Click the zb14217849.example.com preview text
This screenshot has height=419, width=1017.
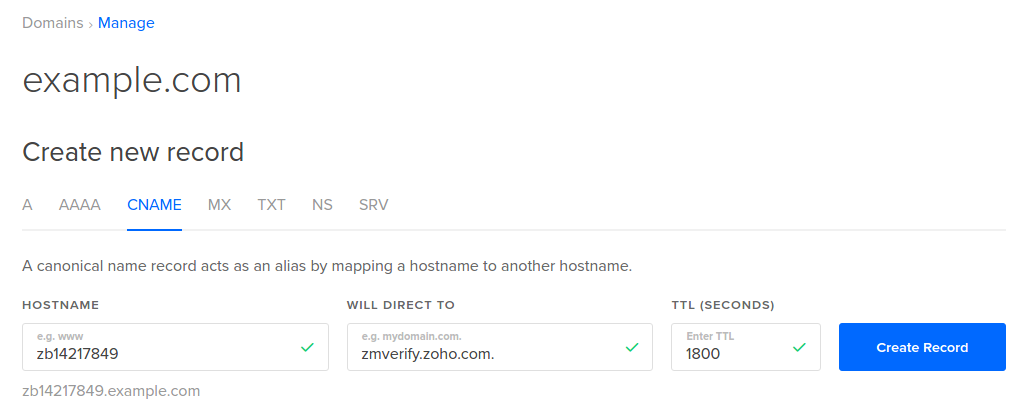pos(111,391)
